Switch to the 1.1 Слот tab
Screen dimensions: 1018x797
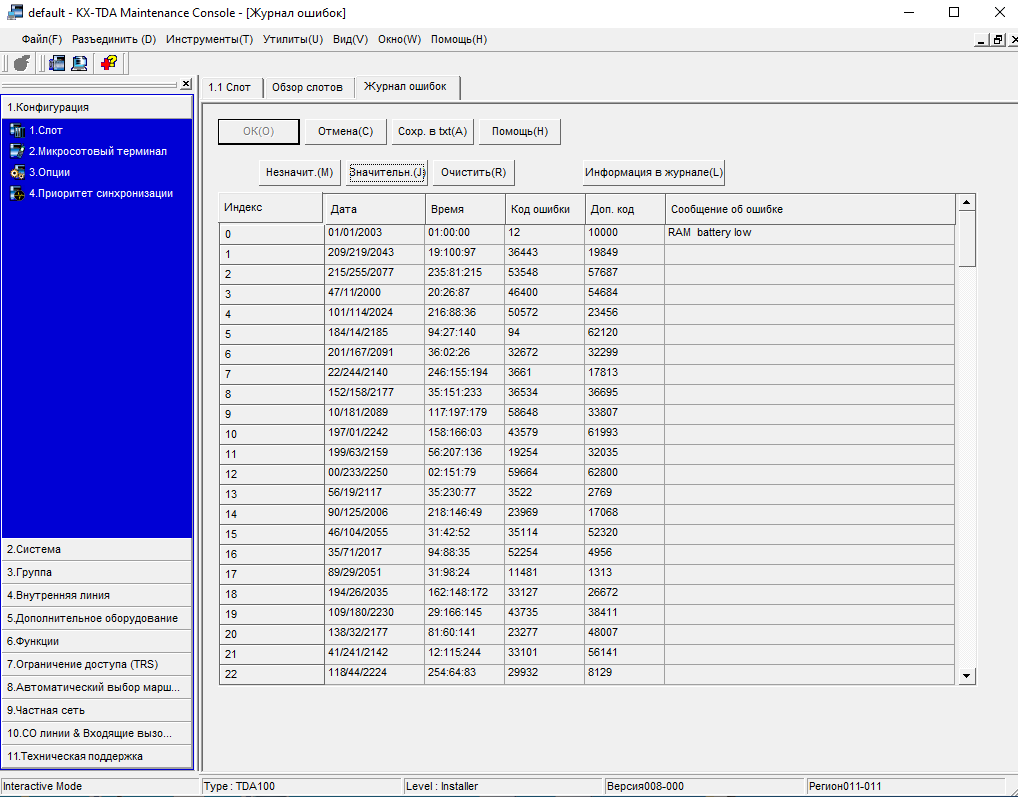pos(230,88)
